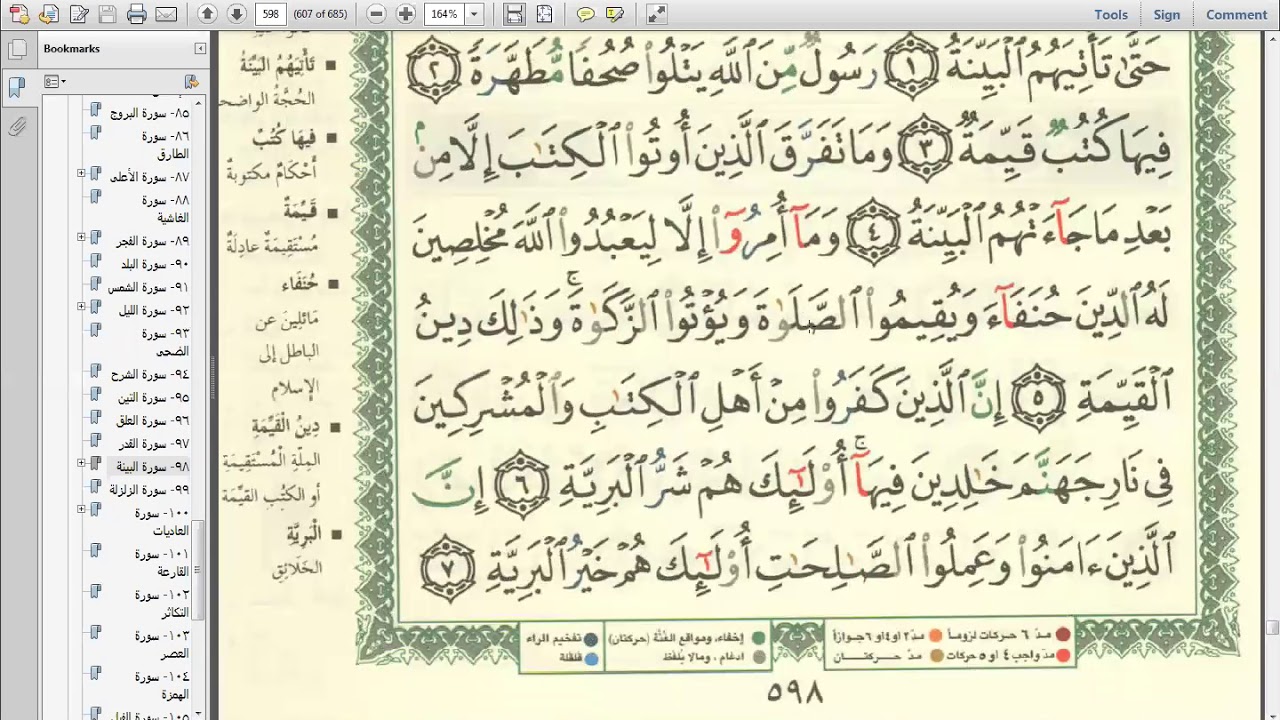This screenshot has width=1280, height=720.
Task: Click the Fit One Full Page icon
Action: point(543,14)
